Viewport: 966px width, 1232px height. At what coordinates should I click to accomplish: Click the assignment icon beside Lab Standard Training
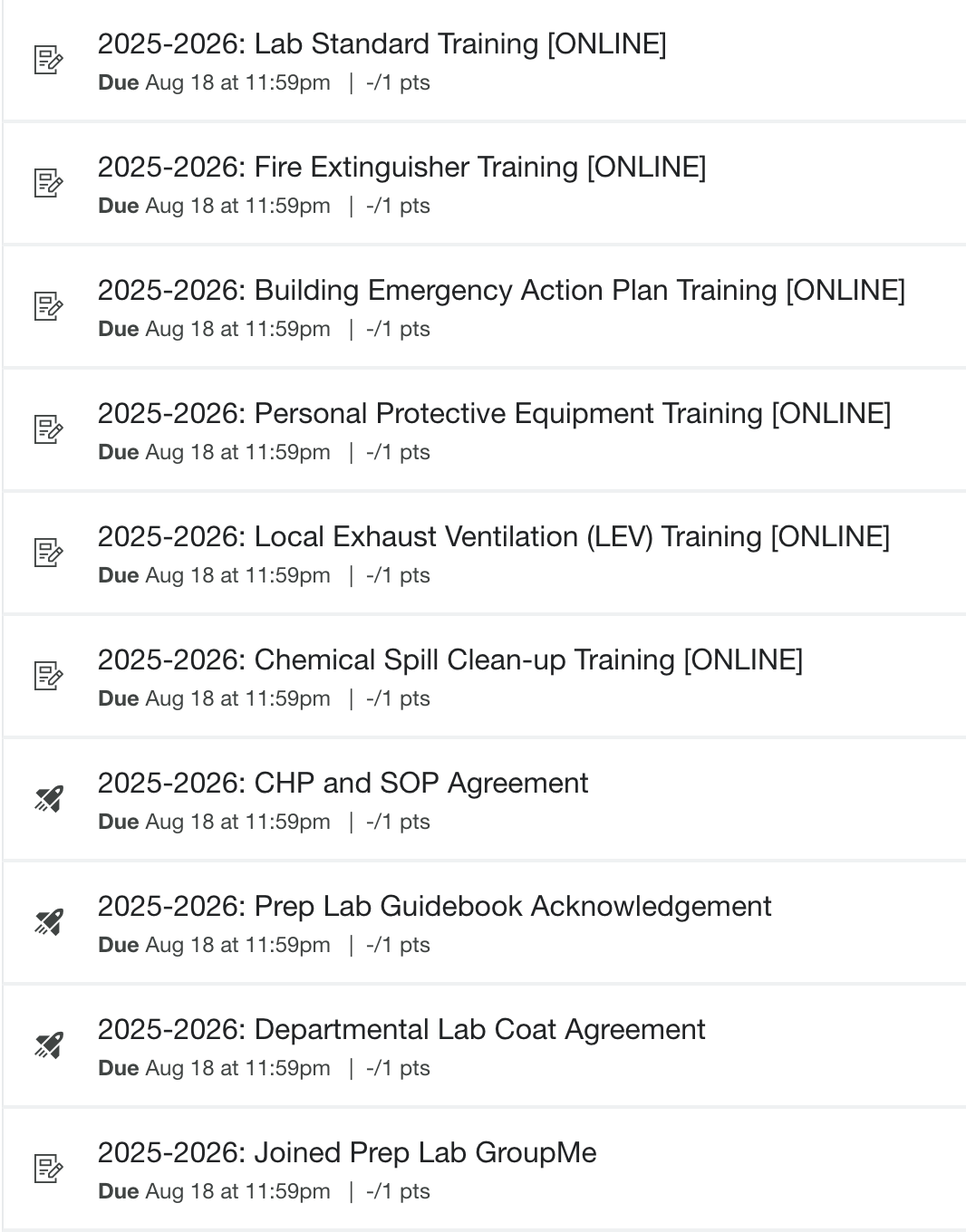tap(48, 61)
